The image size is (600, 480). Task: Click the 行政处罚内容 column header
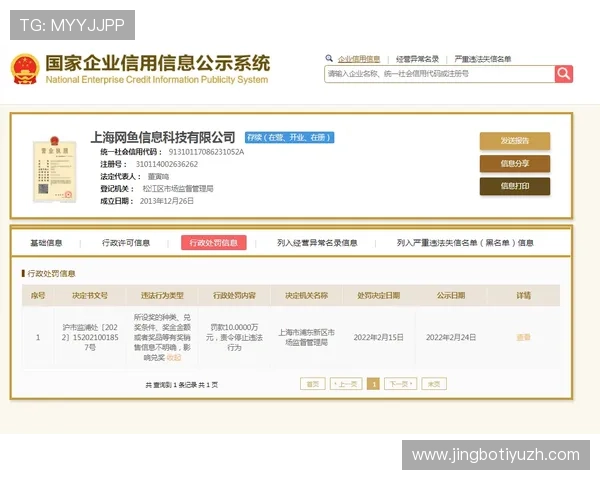click(235, 296)
